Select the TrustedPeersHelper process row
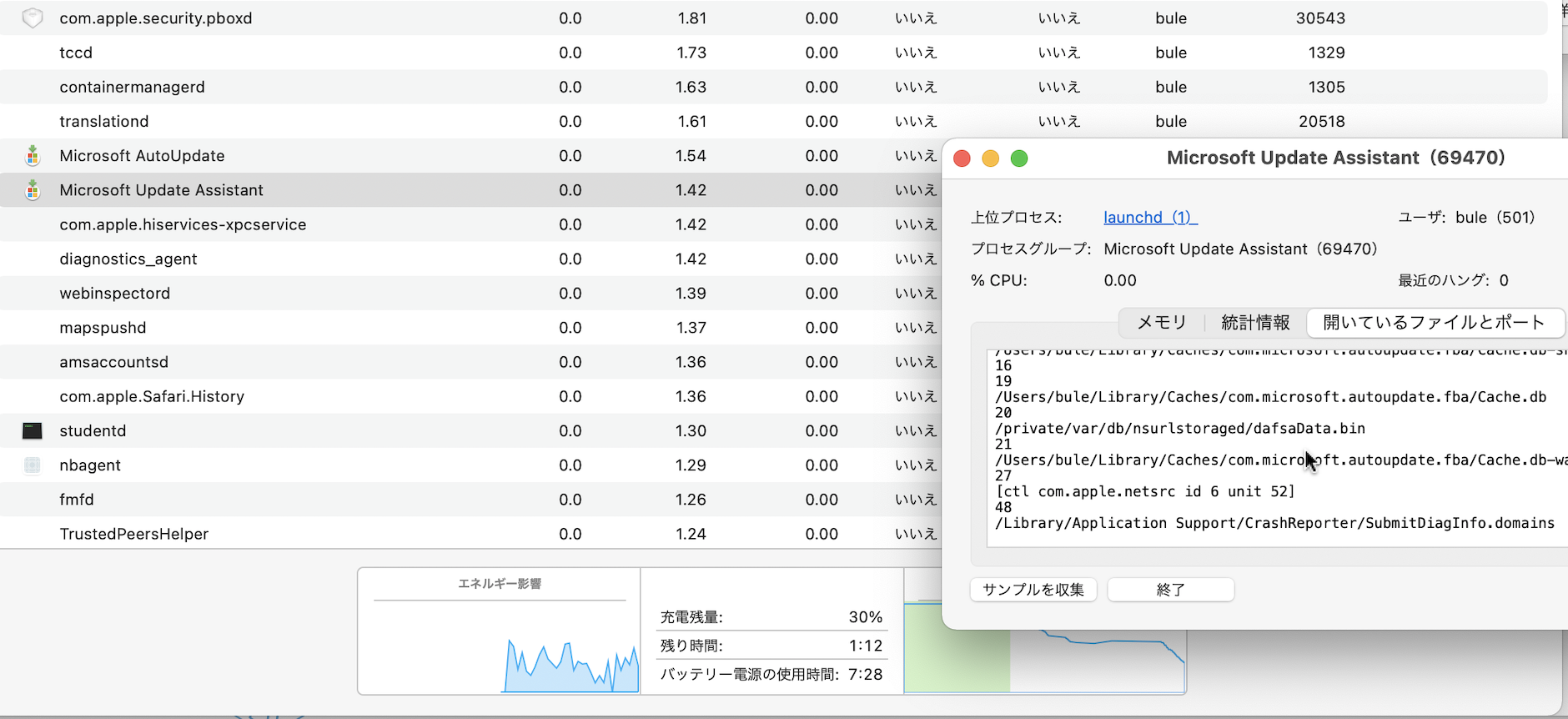The image size is (1568, 719). pos(334,534)
